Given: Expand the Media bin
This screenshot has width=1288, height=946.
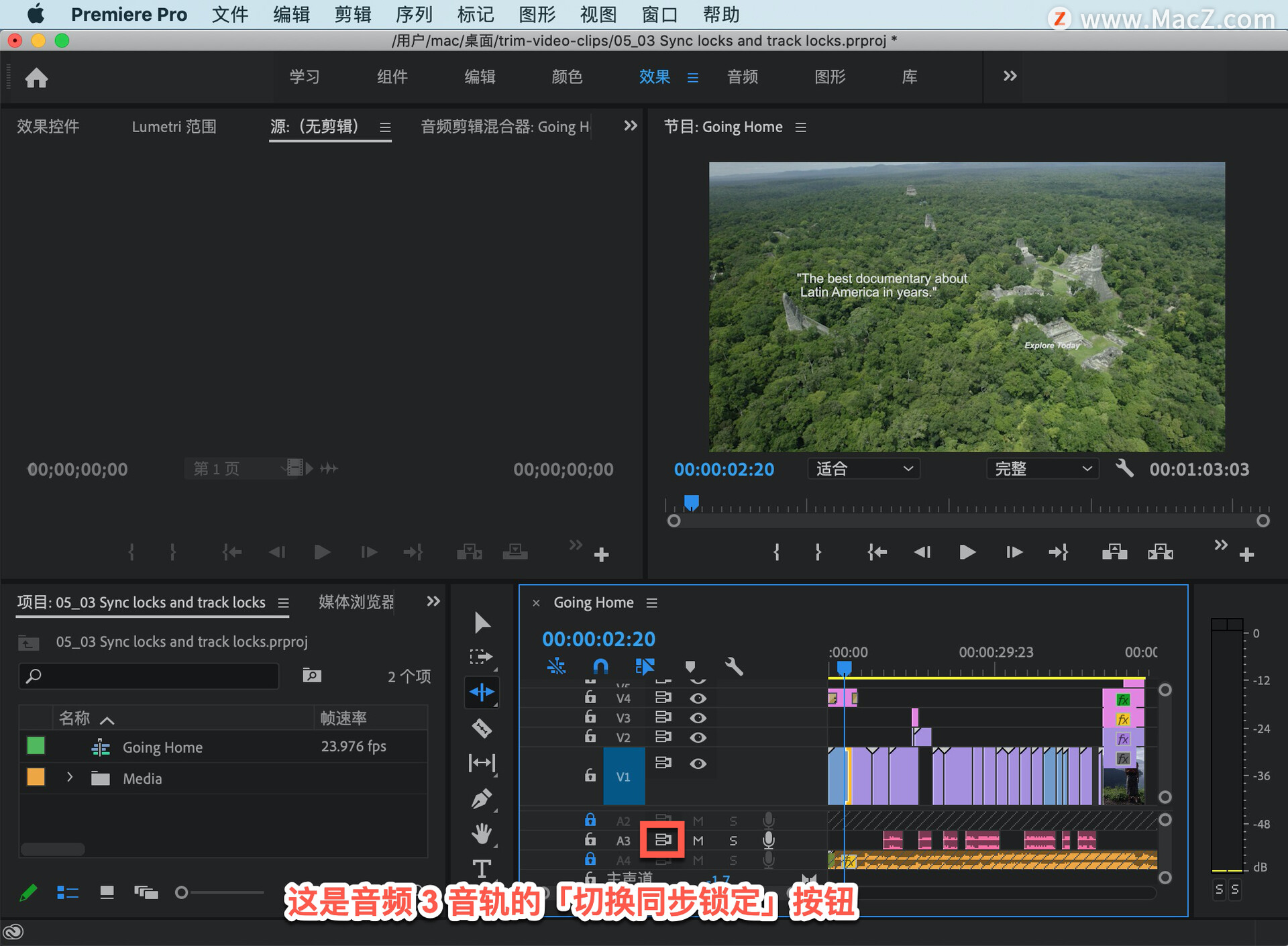Looking at the screenshot, I should 70,777.
